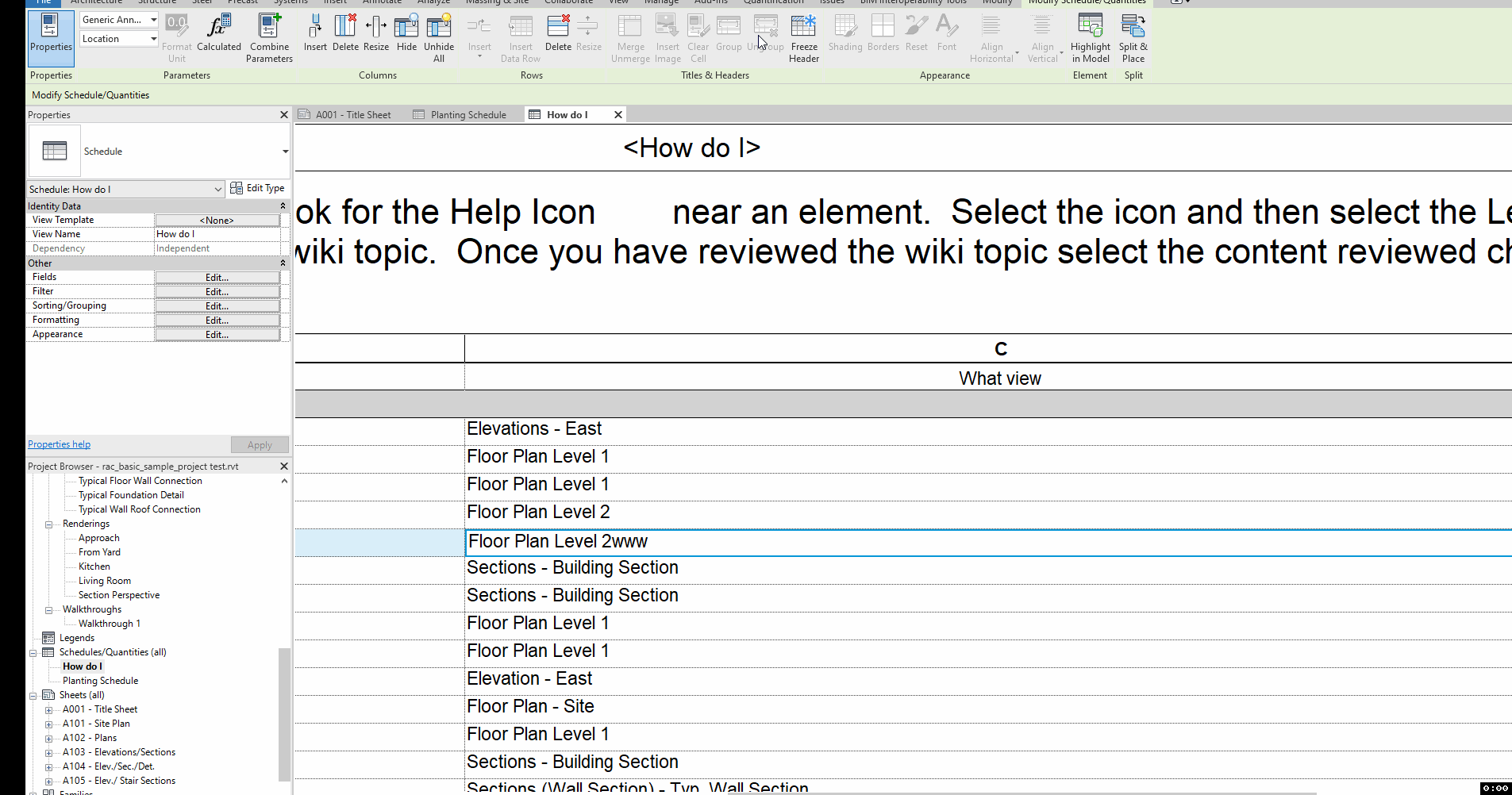
Task: Choose the column Resize tool
Action: click(x=376, y=34)
